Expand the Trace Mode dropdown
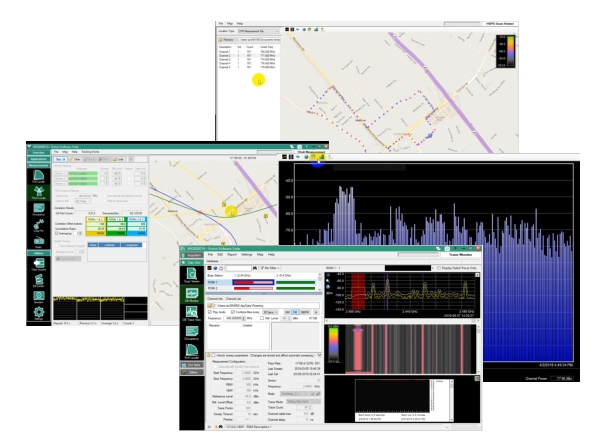The height and width of the screenshot is (440, 605). [x=306, y=400]
